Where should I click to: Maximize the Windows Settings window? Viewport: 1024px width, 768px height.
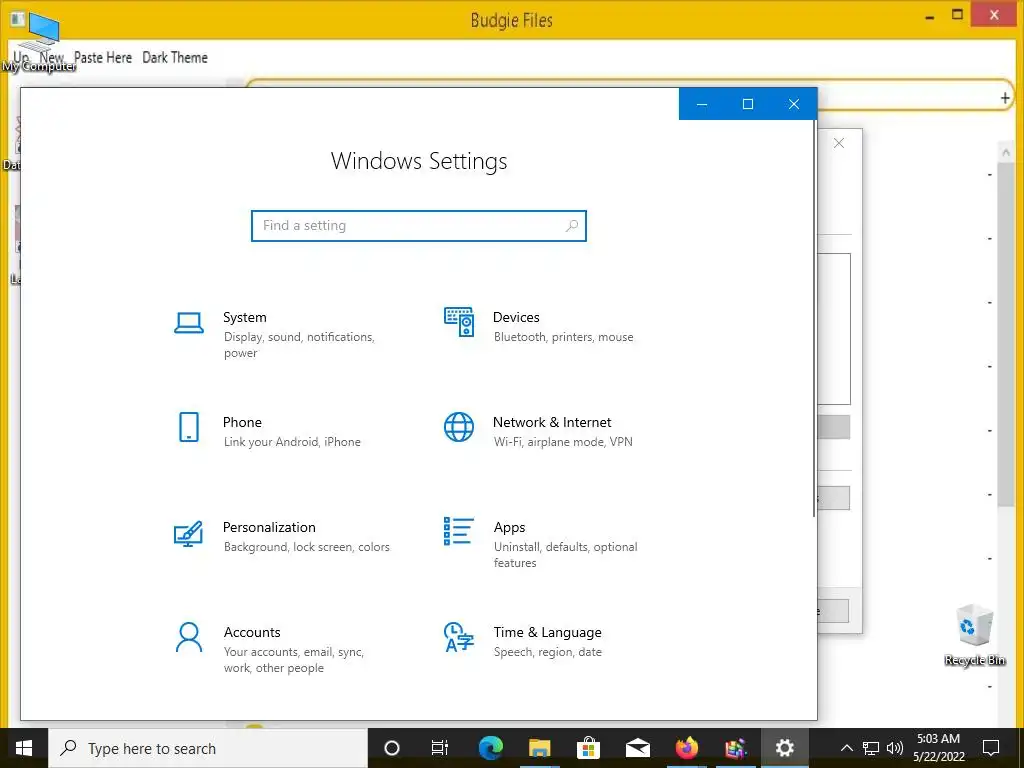tap(748, 104)
